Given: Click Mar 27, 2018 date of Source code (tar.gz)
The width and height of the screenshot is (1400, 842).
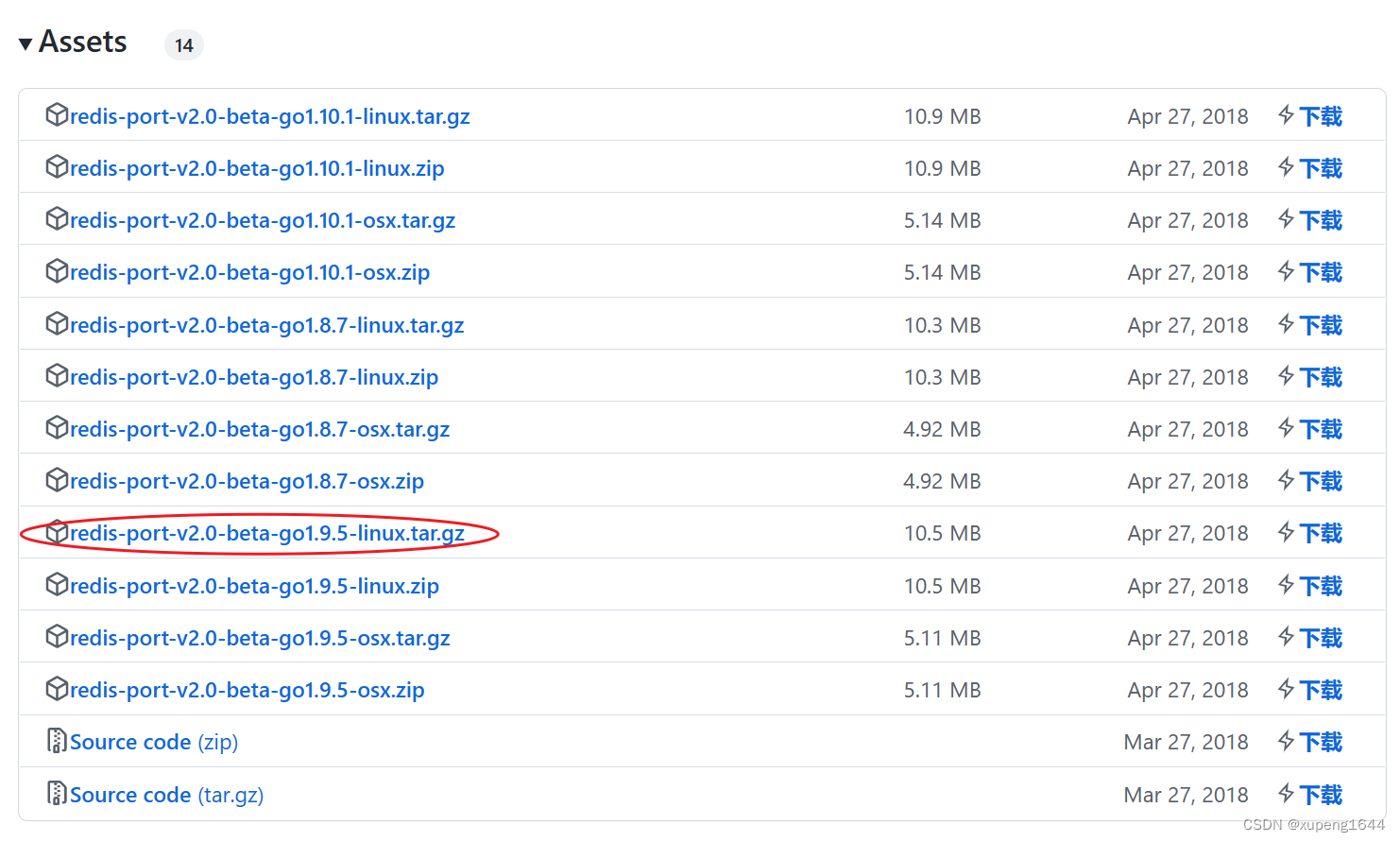Looking at the screenshot, I should click(x=1187, y=795).
